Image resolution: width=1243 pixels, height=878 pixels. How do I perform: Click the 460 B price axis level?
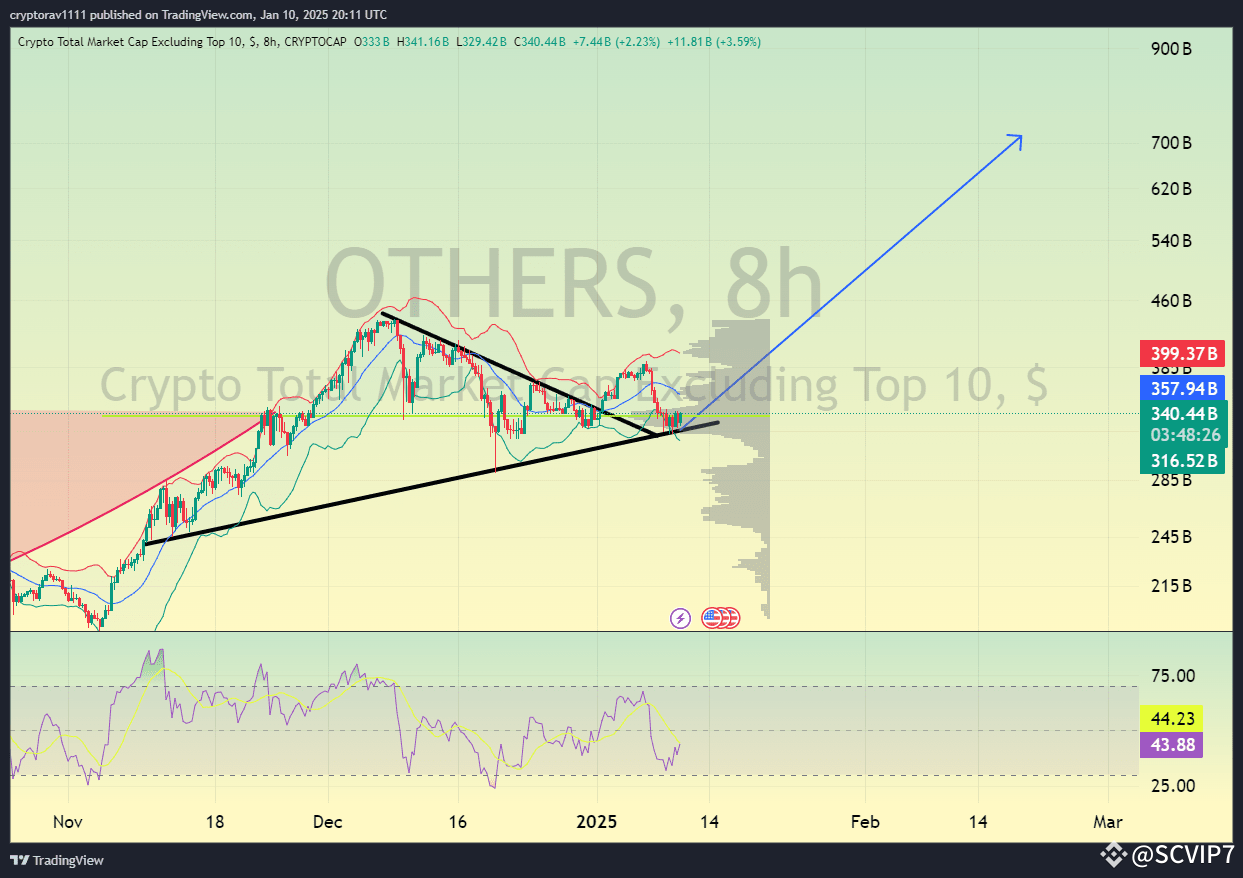tap(1171, 301)
